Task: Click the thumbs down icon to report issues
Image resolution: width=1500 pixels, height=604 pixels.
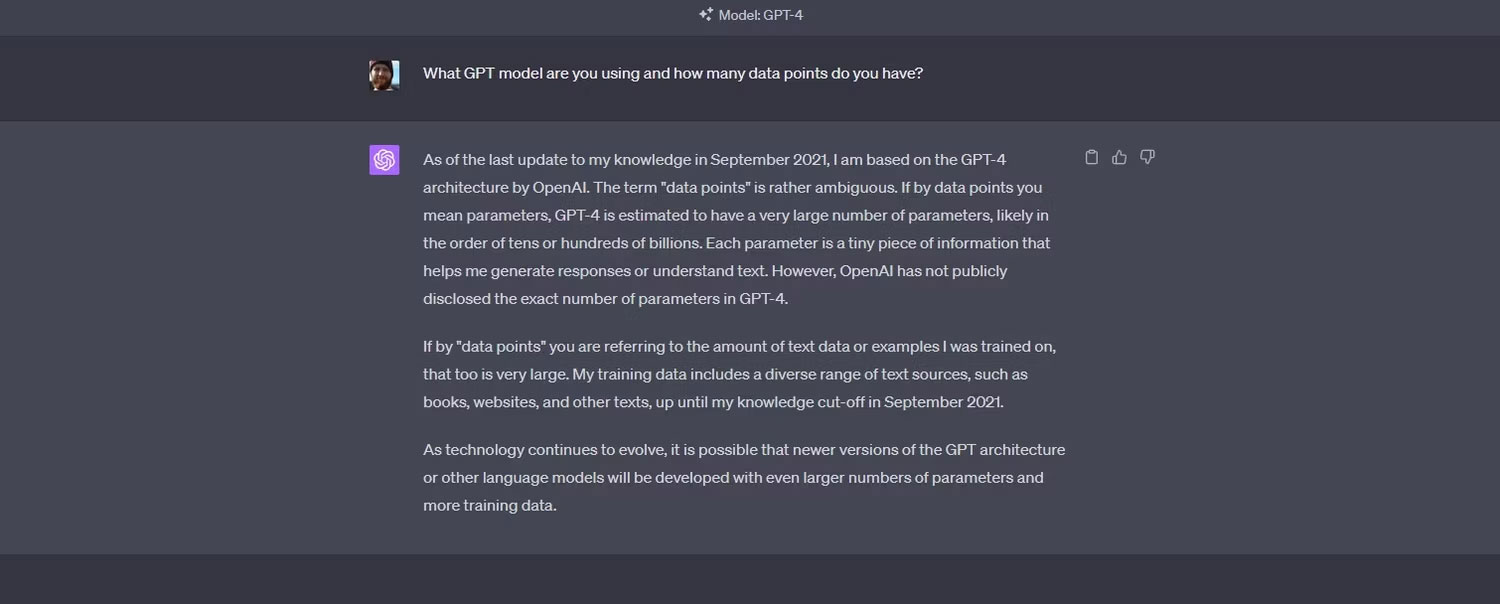Action: click(x=1147, y=157)
